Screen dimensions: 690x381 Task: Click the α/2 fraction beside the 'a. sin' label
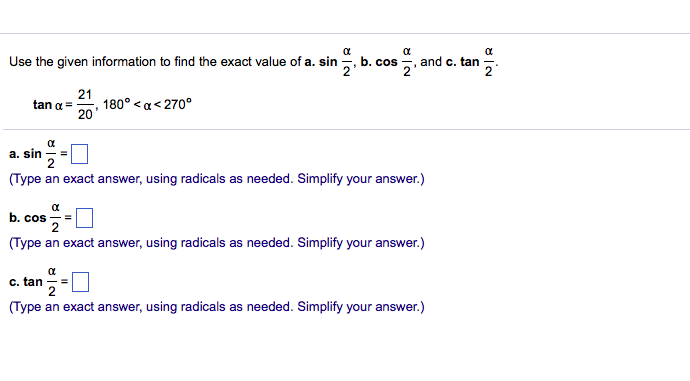51,154
